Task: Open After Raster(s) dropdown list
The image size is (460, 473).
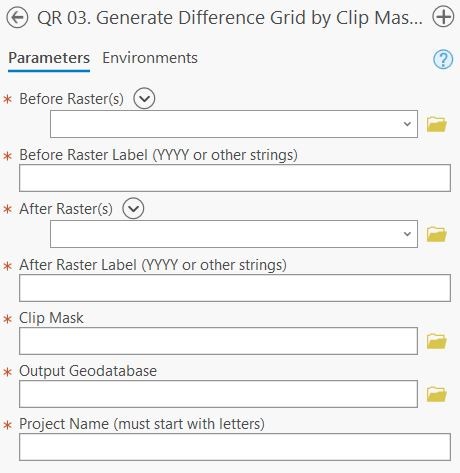Action: [407, 234]
